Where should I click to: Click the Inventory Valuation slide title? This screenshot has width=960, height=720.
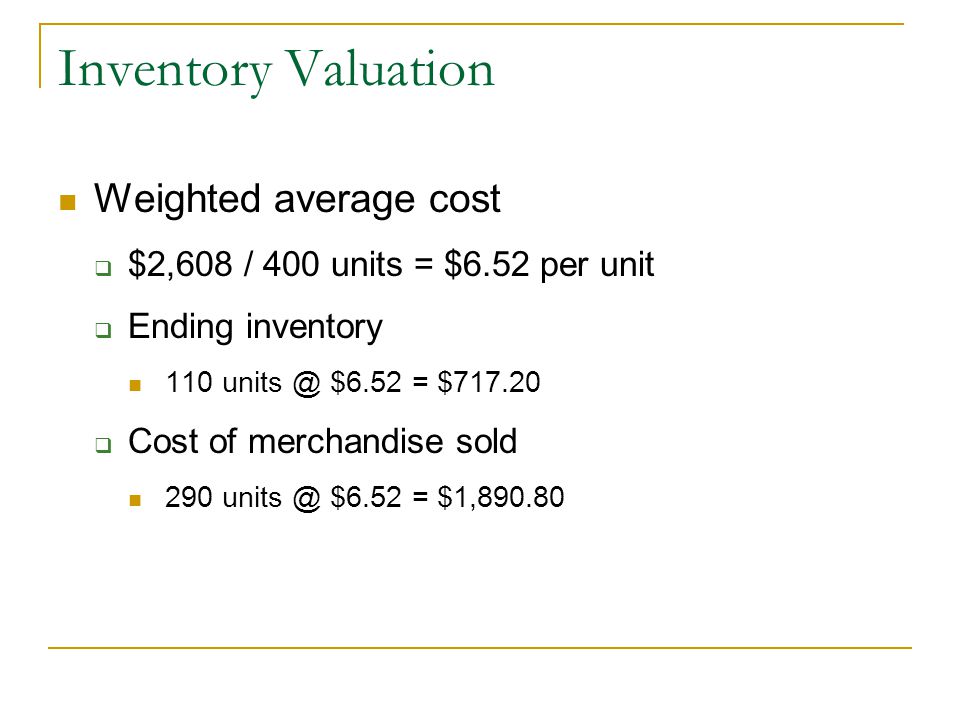coord(276,70)
